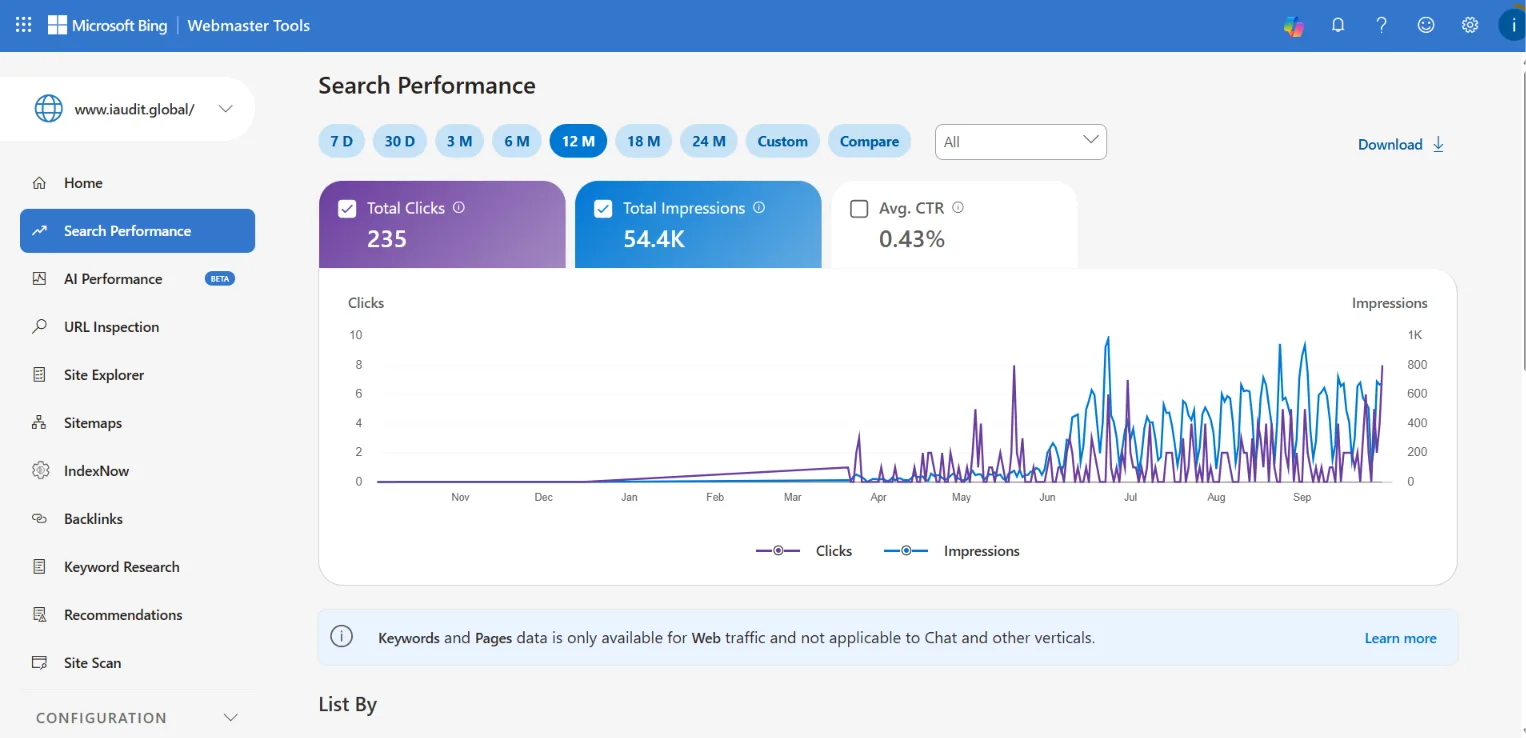Click the Home house icon
The height and width of the screenshot is (738, 1526).
39,183
